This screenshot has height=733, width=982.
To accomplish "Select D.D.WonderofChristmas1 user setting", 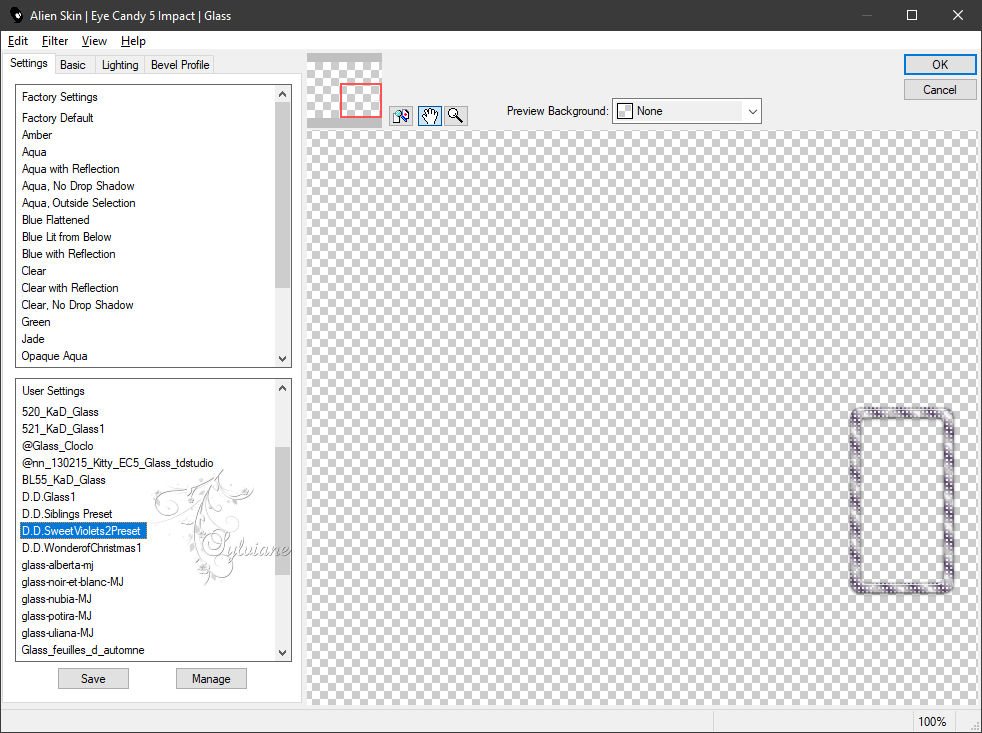I will pyautogui.click(x=81, y=548).
